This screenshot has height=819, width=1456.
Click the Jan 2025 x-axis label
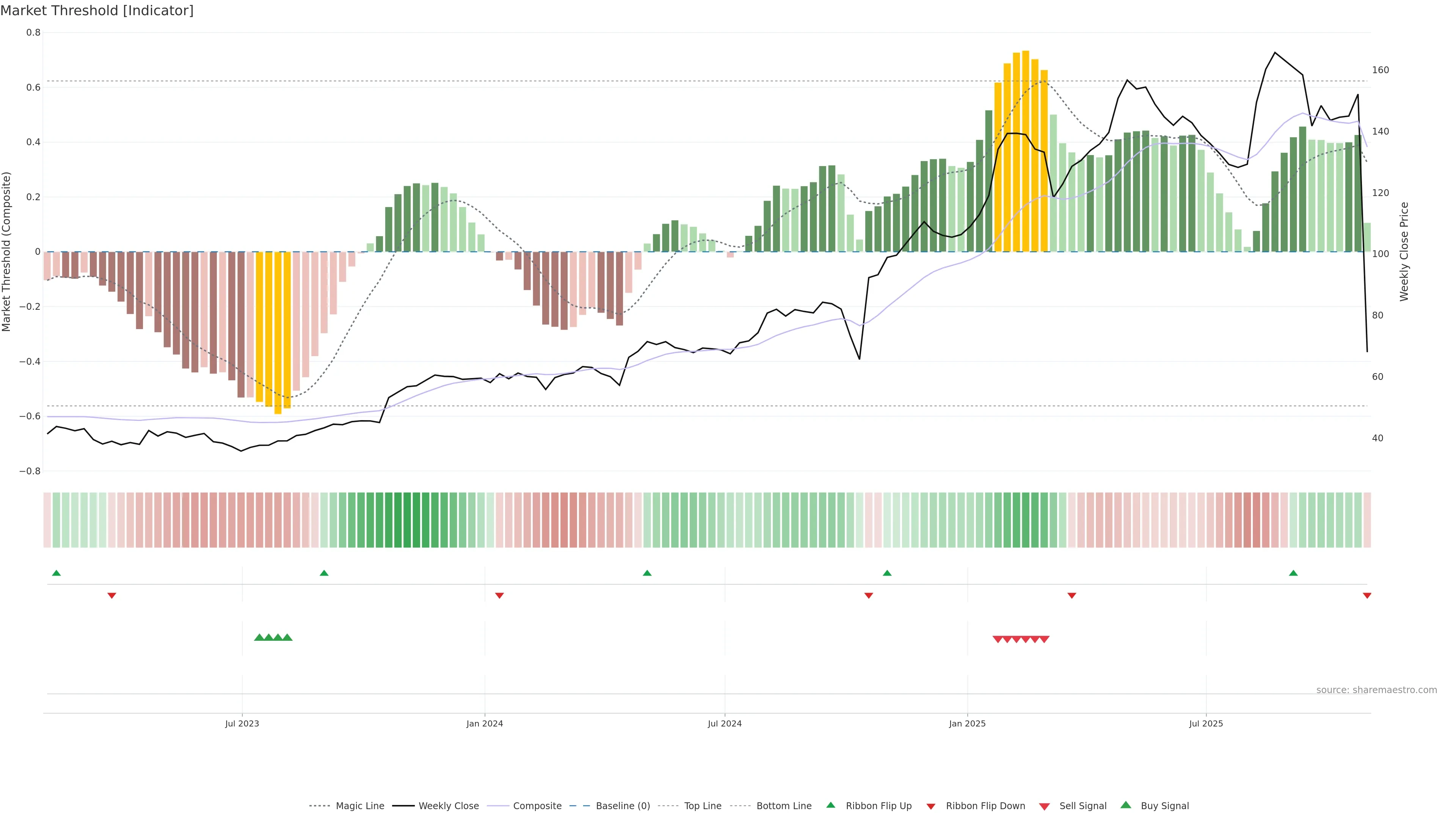point(967,723)
